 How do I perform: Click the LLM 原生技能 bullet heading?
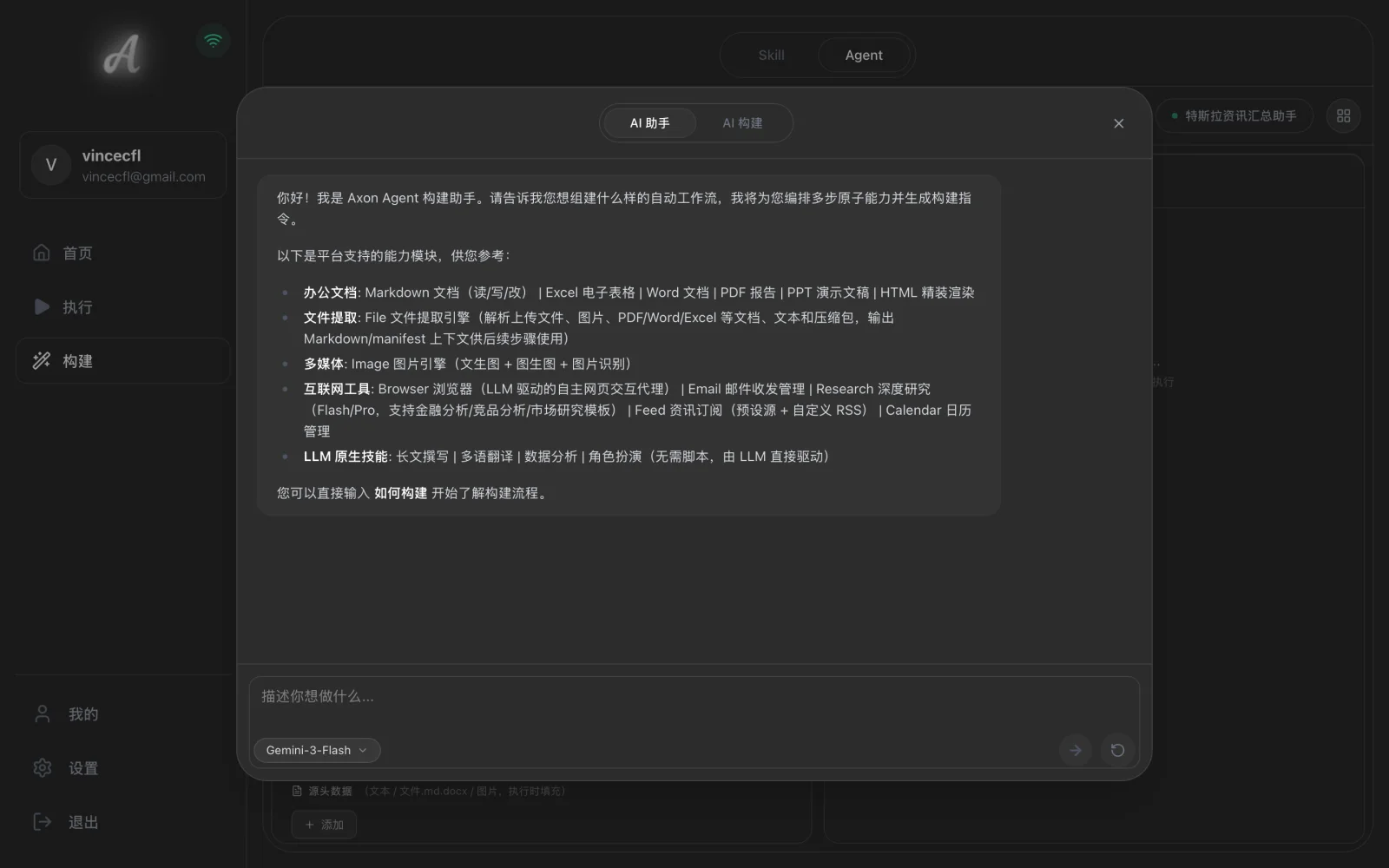[x=346, y=457]
